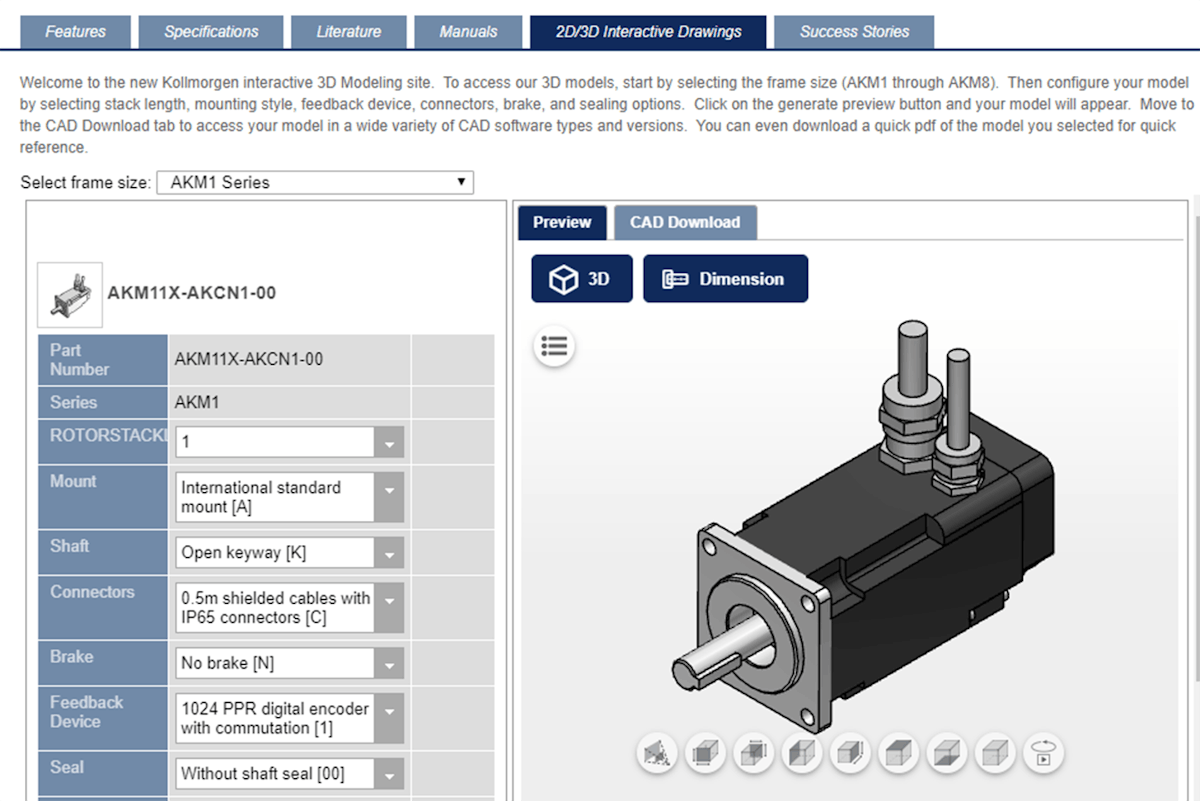The height and width of the screenshot is (801, 1200).
Task: Click the isometric view cube icon
Action: click(x=994, y=754)
